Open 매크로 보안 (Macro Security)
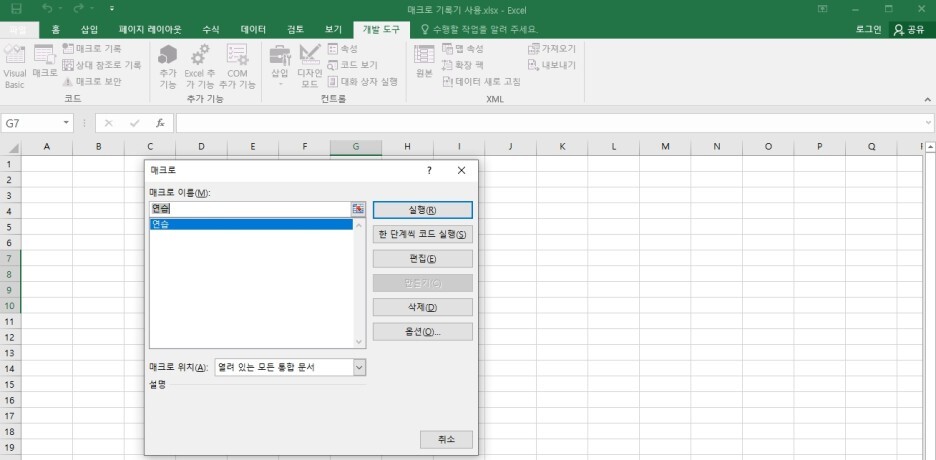Screen dimensions: 936x460 [x=92, y=82]
